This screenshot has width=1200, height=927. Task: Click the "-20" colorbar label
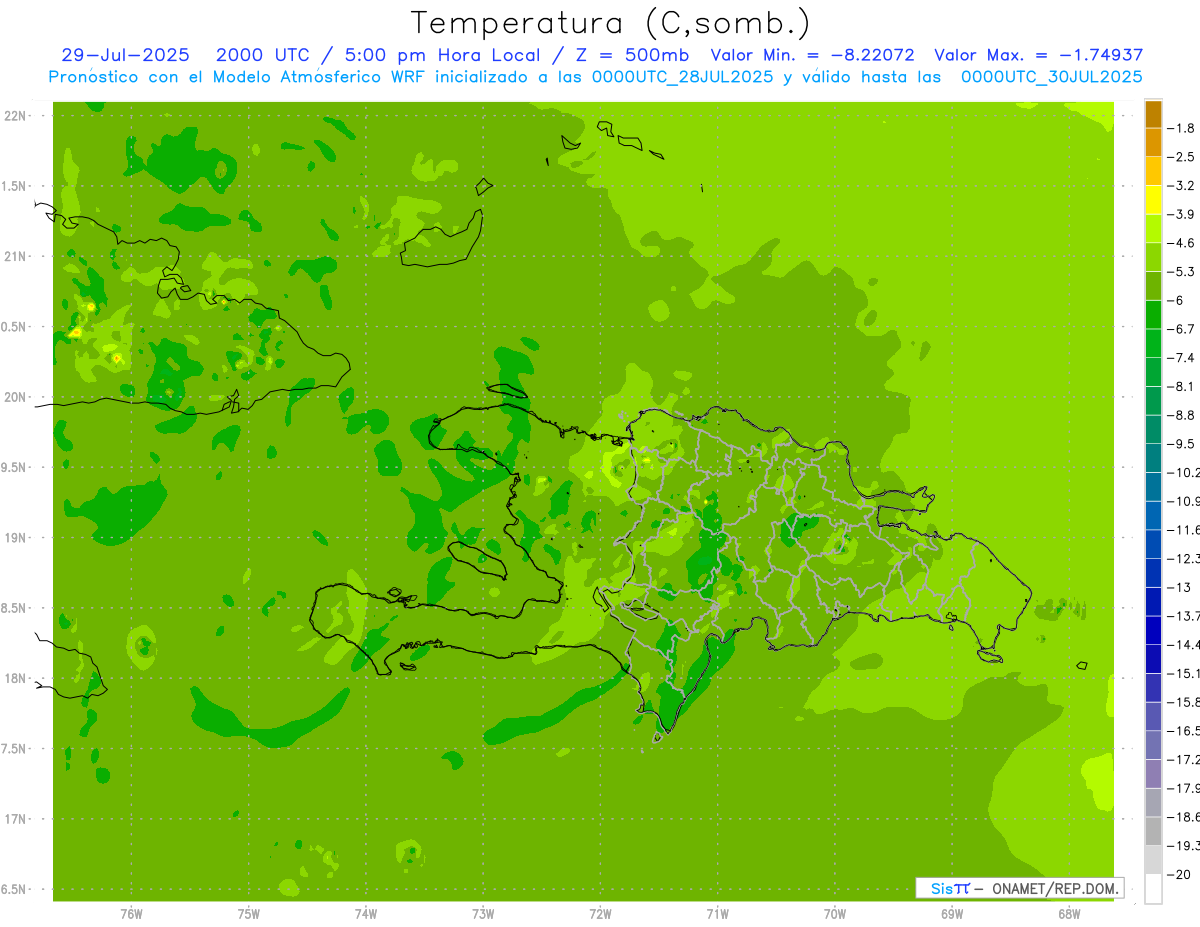click(1179, 874)
